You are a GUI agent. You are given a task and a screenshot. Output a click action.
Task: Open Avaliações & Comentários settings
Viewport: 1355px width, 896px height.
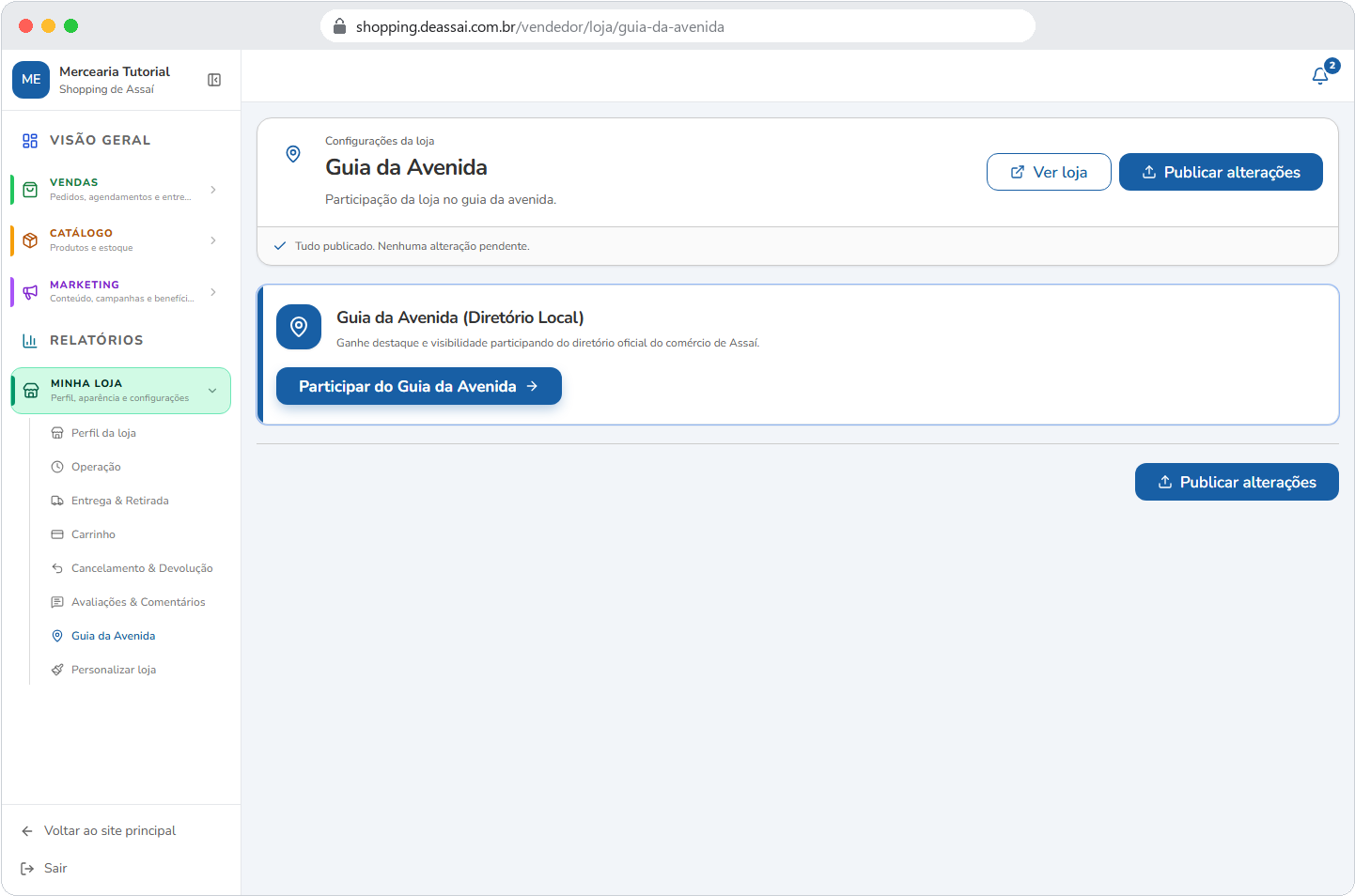point(138,602)
